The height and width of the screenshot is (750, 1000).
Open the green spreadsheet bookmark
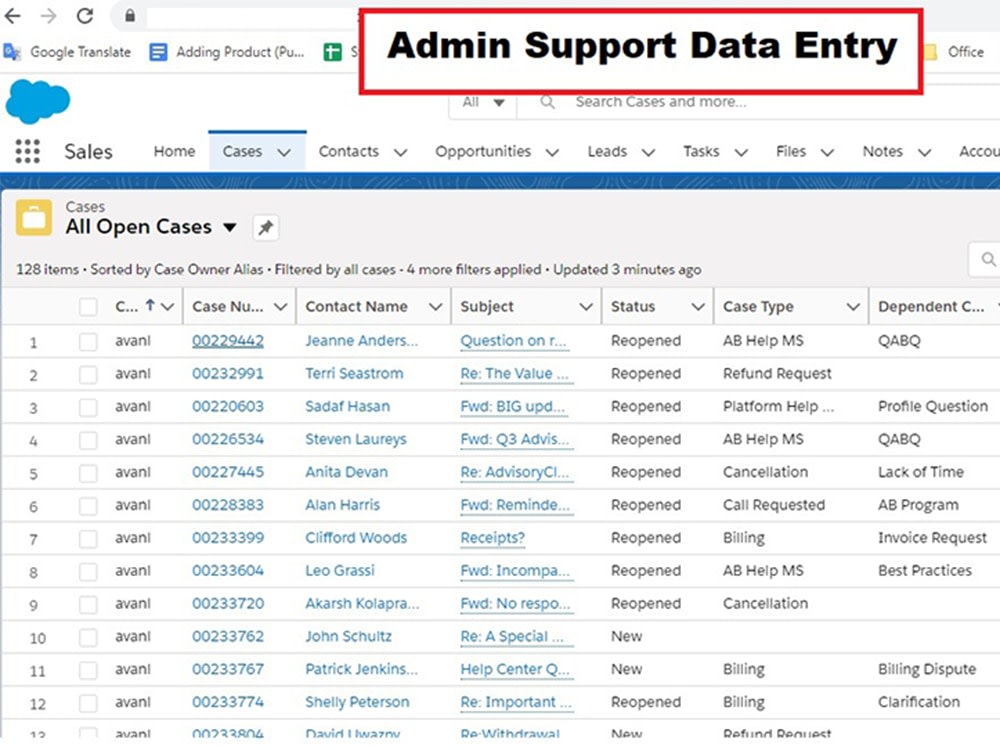(332, 52)
